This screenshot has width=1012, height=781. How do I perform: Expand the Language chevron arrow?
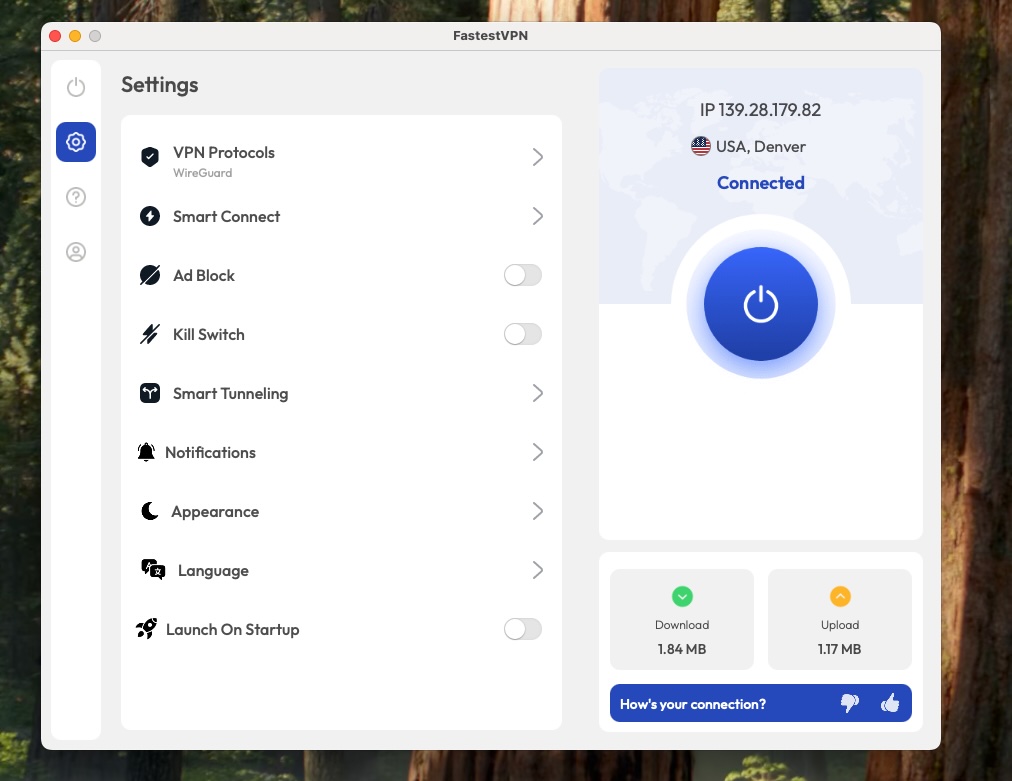(x=538, y=570)
